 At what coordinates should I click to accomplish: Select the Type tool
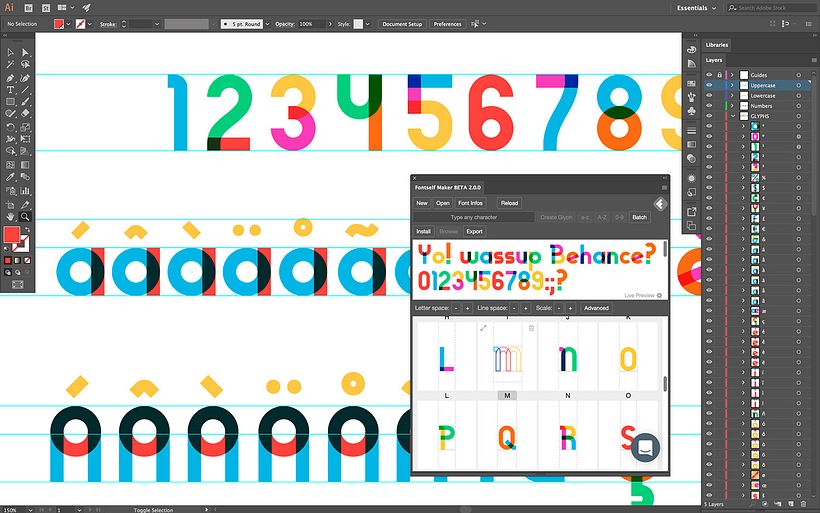(x=10, y=90)
